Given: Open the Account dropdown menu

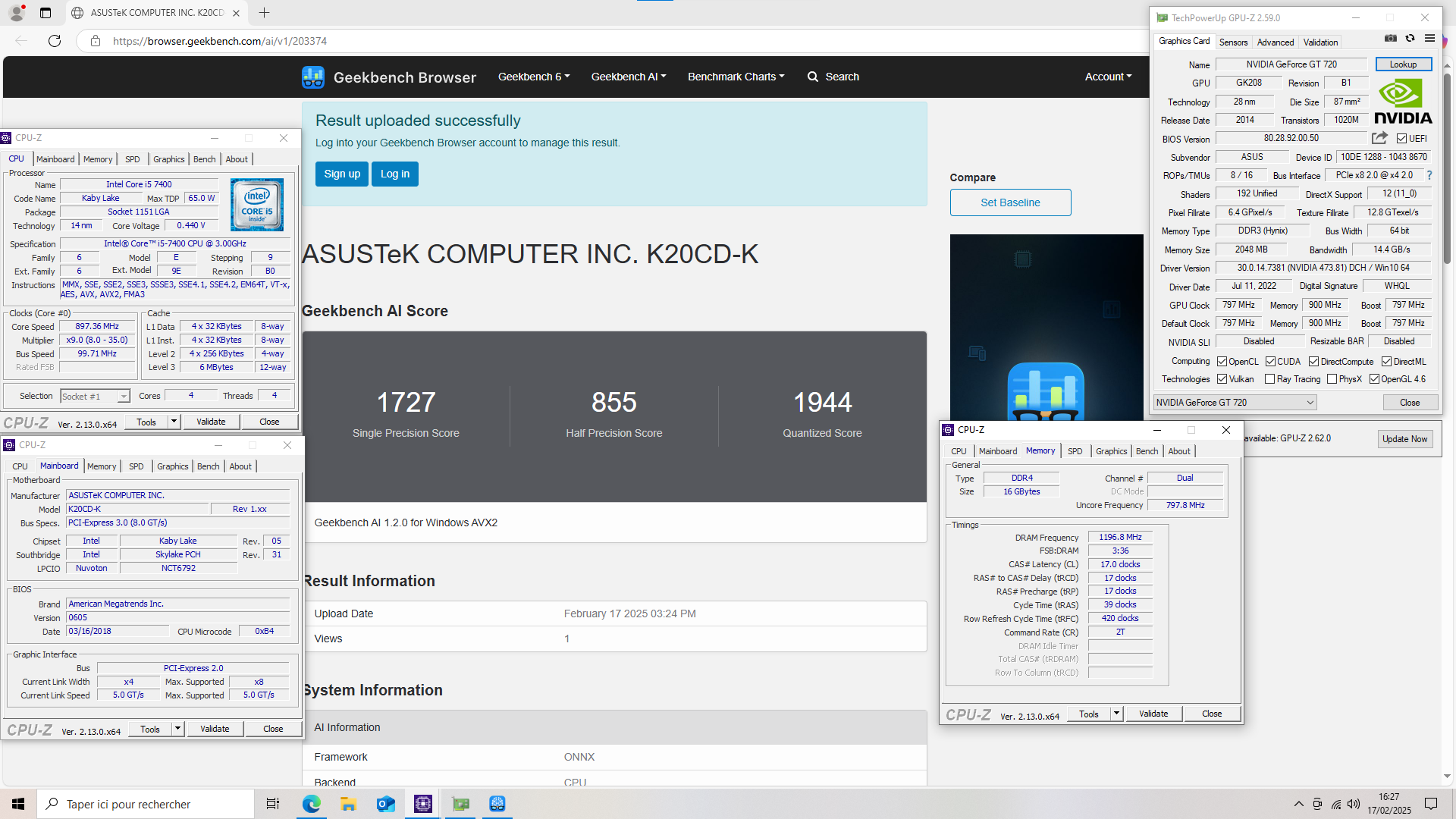Looking at the screenshot, I should (1108, 77).
